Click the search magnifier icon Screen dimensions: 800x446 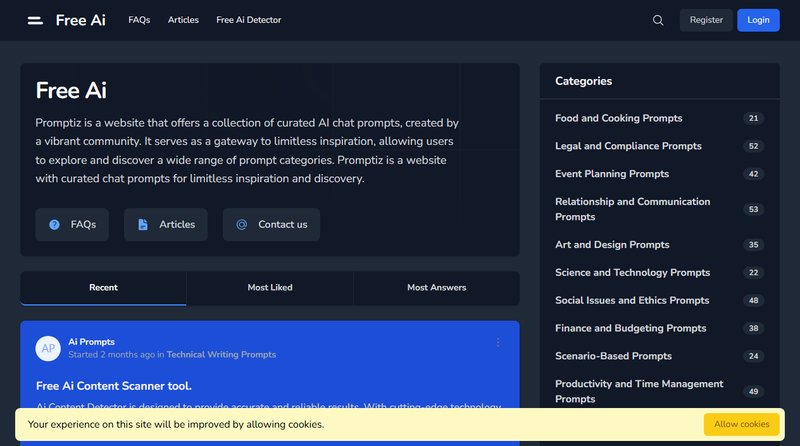(x=658, y=20)
